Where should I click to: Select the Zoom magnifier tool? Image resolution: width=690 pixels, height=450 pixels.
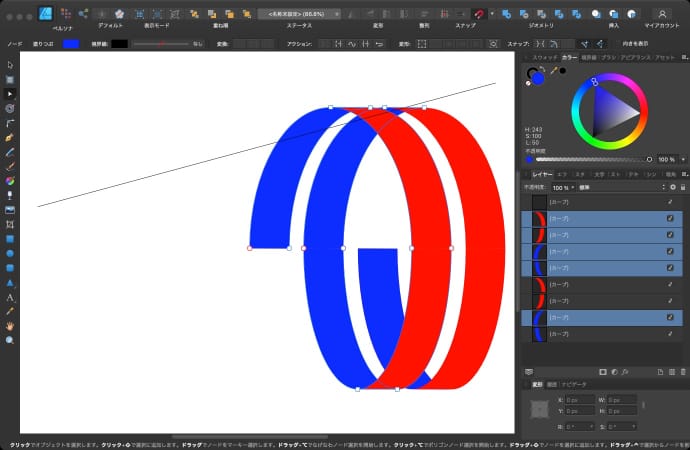coord(10,340)
